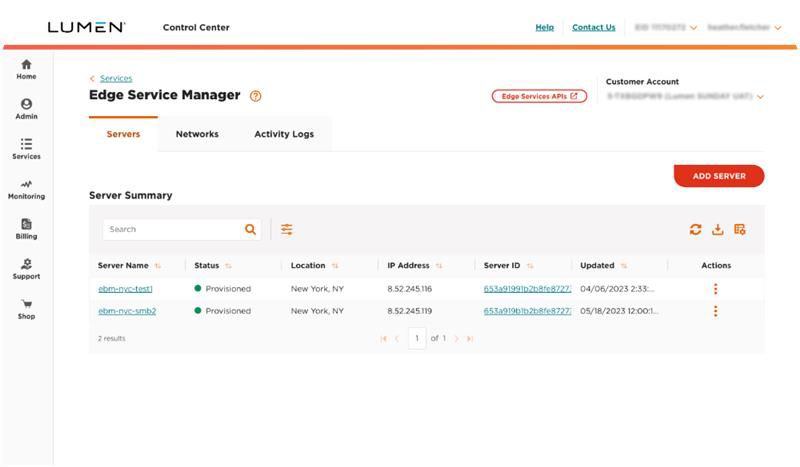Open Billing from the sidebar
Image resolution: width=800 pixels, height=467 pixels.
click(x=26, y=229)
